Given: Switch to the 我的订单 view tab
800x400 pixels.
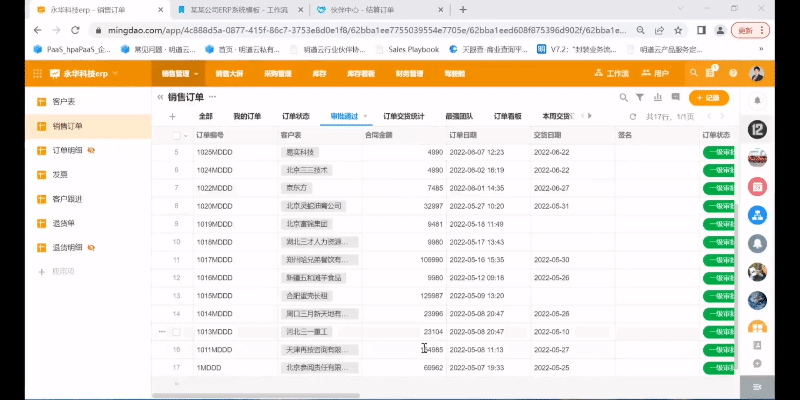Looking at the screenshot, I should pyautogui.click(x=247, y=116).
